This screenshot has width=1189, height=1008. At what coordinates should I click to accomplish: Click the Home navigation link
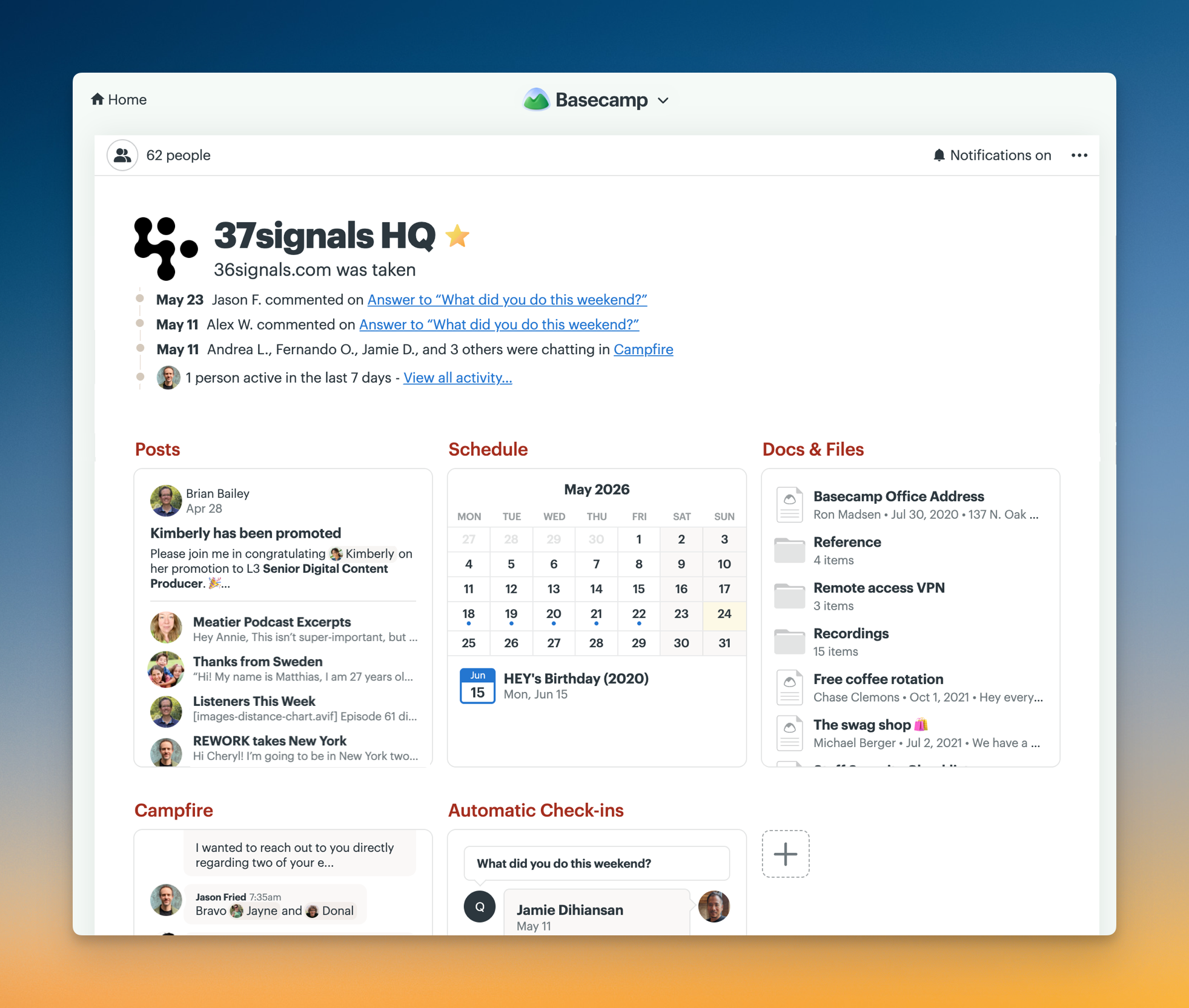pyautogui.click(x=119, y=99)
